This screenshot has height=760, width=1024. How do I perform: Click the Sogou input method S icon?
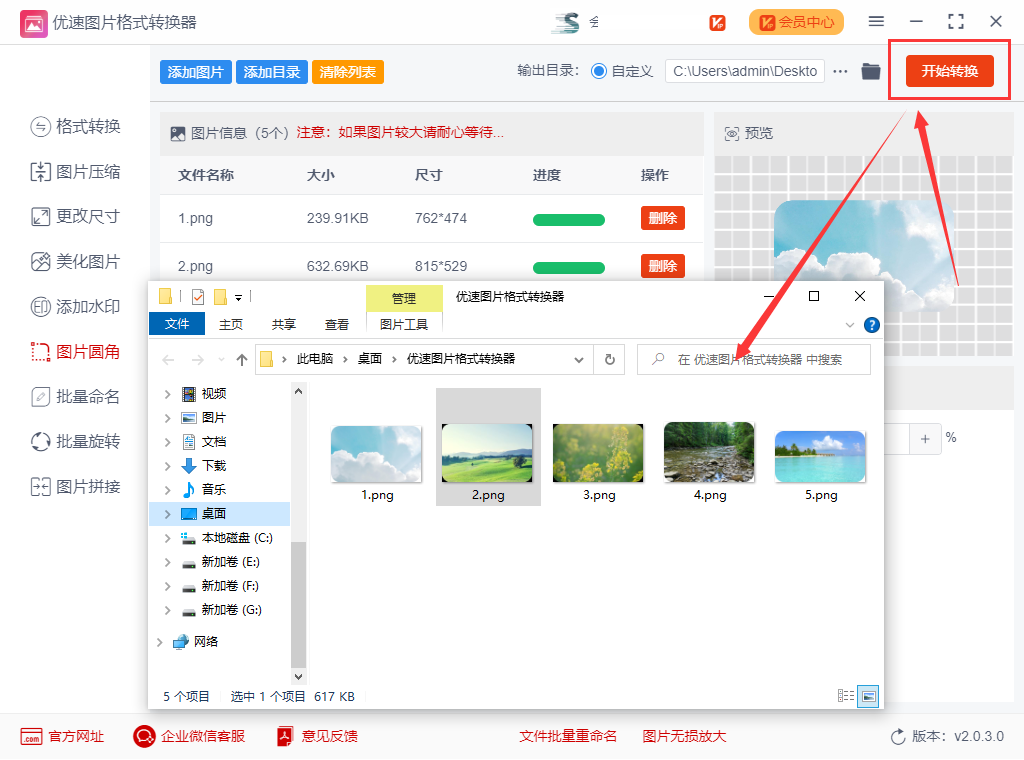[566, 22]
